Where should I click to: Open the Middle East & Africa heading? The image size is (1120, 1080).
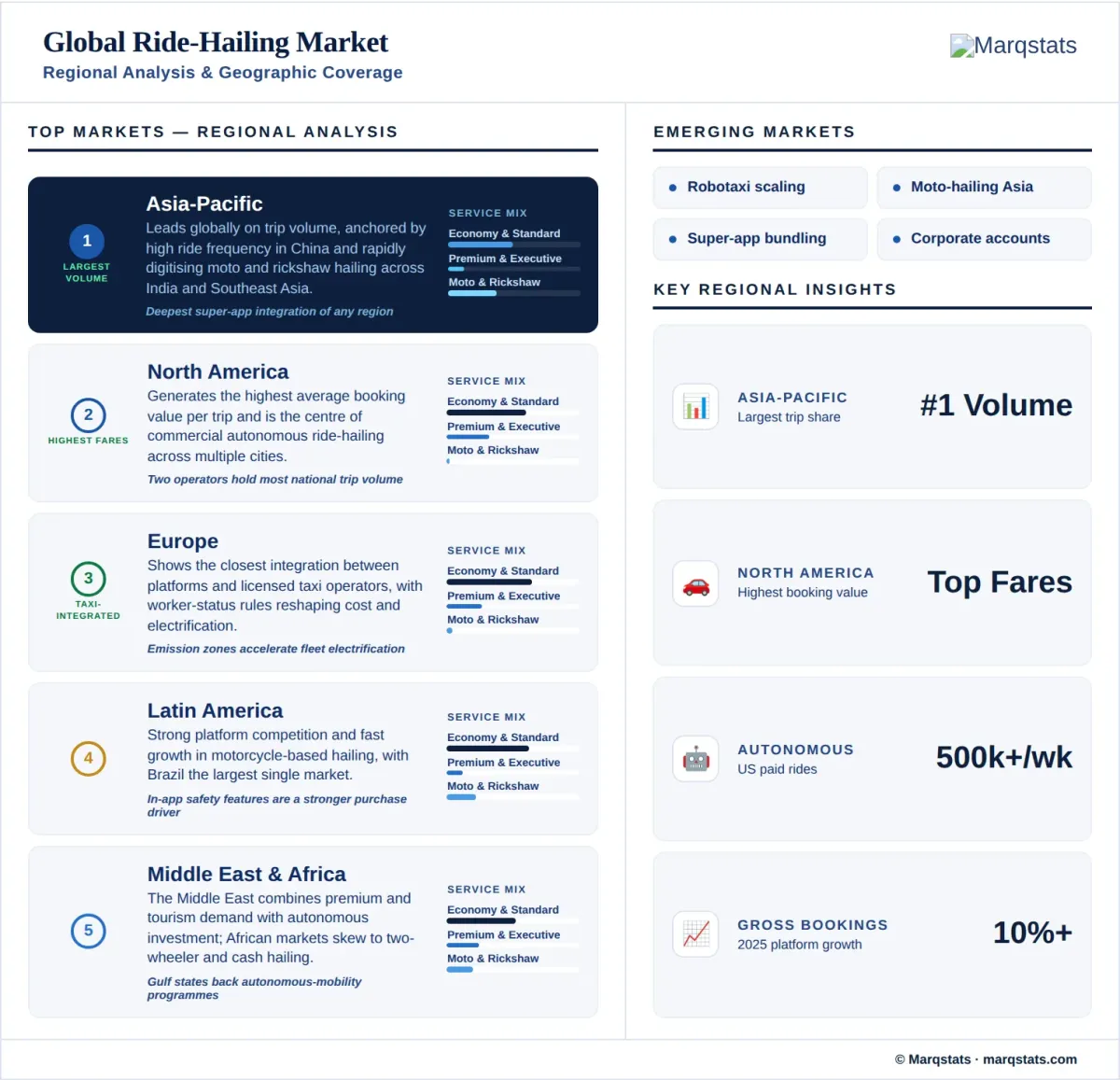246,874
